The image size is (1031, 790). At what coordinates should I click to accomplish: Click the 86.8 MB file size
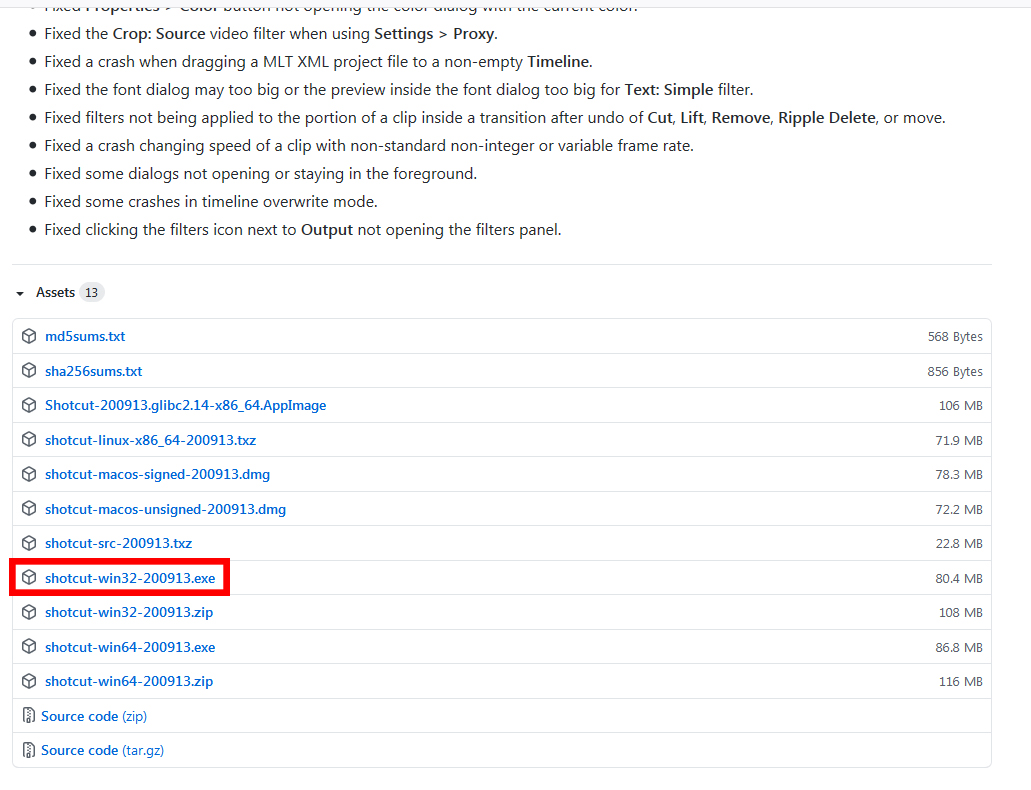coord(959,647)
